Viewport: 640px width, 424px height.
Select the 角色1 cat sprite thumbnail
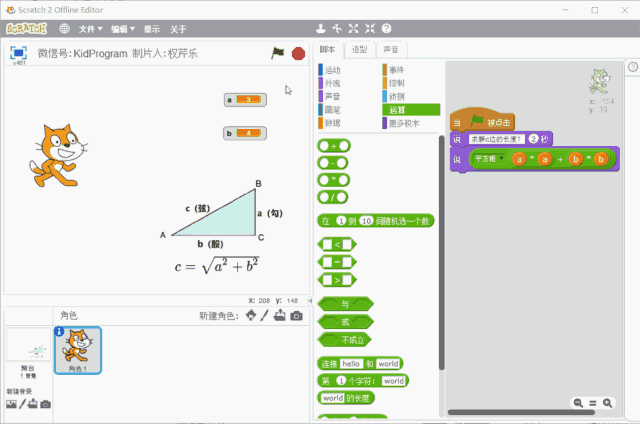pos(76,351)
